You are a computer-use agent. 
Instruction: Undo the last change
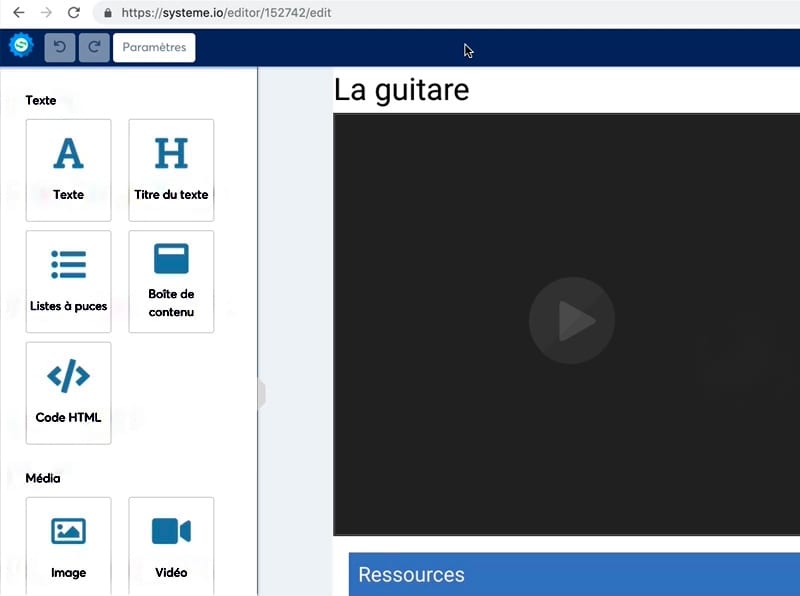coord(59,45)
